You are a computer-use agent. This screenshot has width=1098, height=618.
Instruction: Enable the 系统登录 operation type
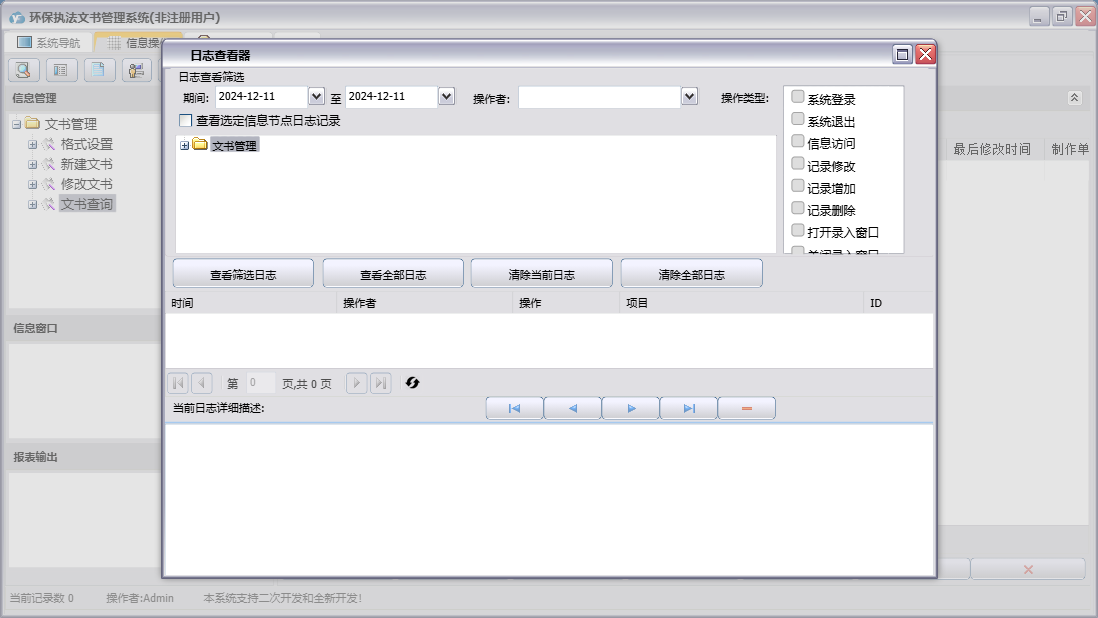pos(798,97)
